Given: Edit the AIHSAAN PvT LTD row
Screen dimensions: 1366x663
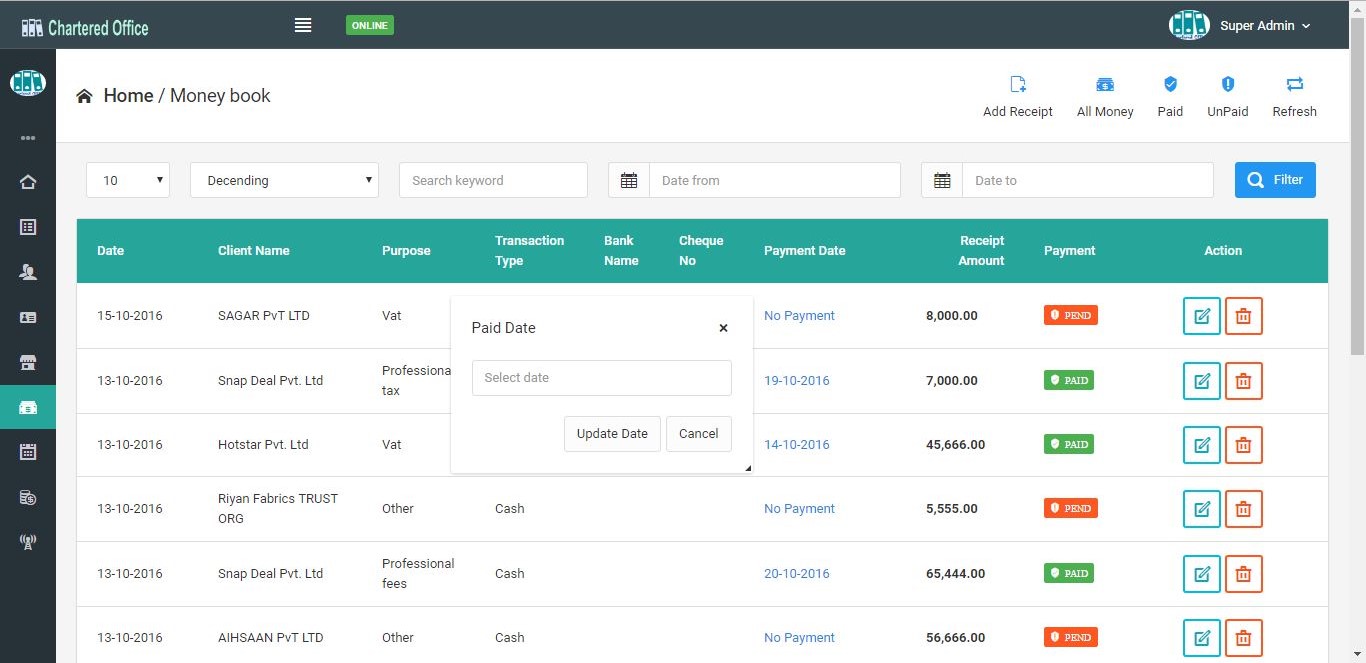Looking at the screenshot, I should coord(1202,638).
